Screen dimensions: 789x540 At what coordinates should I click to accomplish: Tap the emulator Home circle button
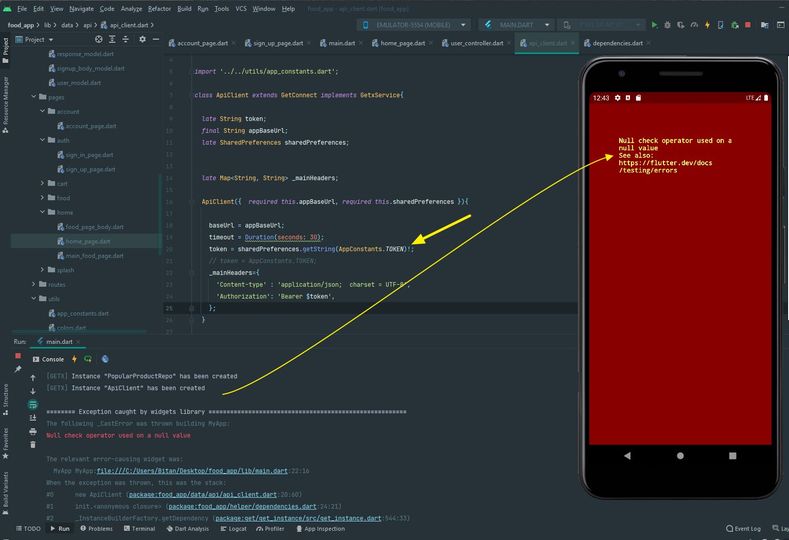[680, 456]
